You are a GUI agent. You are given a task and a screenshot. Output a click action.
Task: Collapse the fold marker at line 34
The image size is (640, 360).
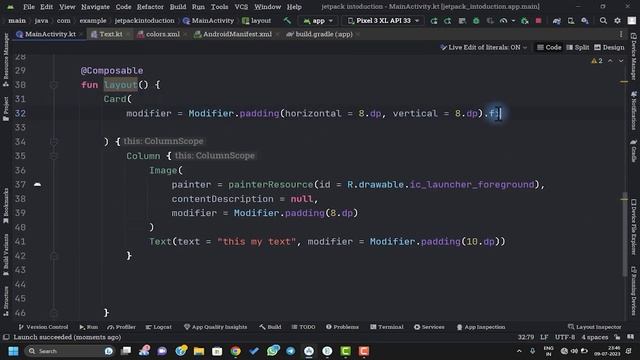coord(53,142)
